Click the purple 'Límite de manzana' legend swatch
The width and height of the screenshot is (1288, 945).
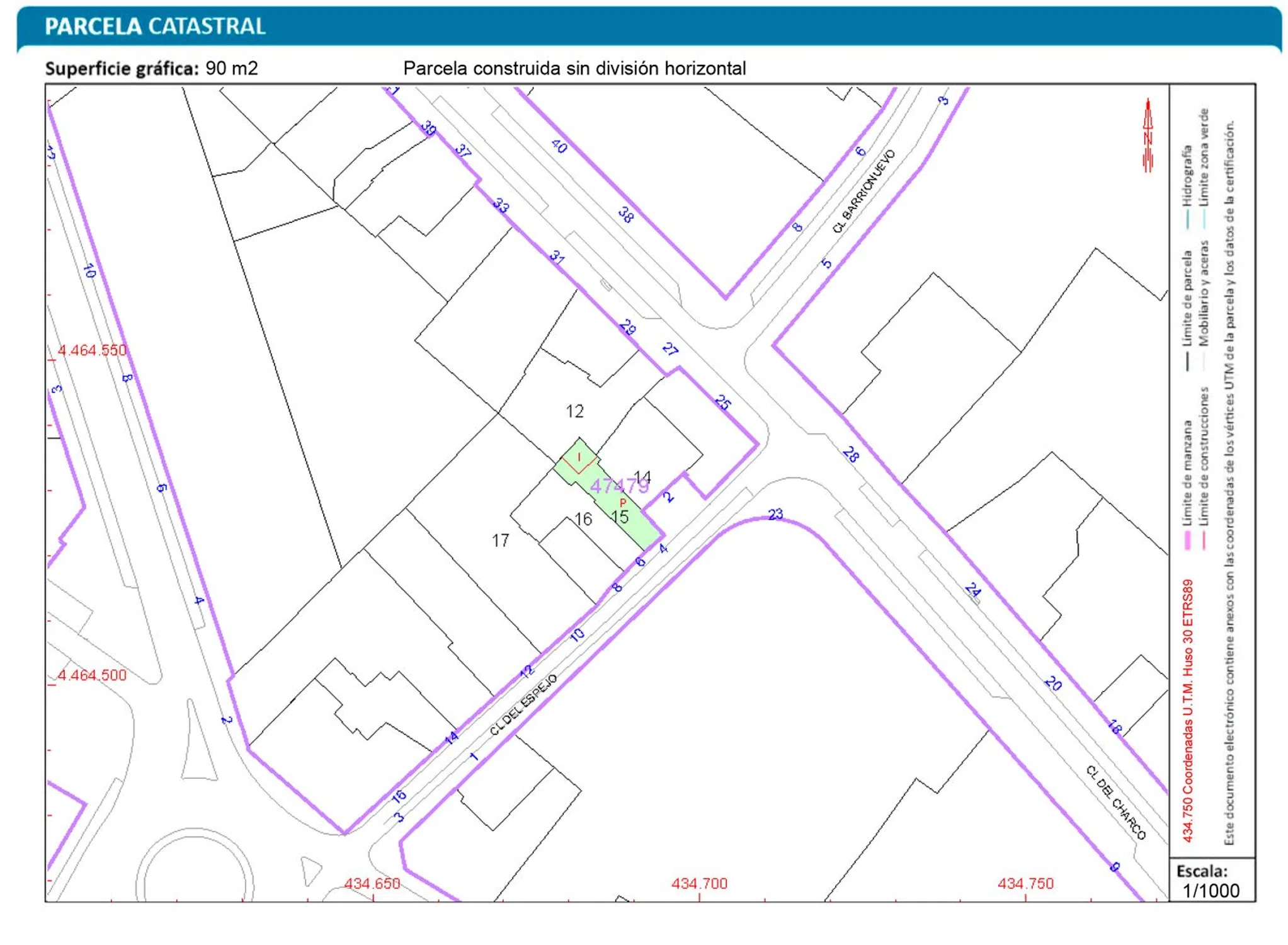pyautogui.click(x=1188, y=540)
